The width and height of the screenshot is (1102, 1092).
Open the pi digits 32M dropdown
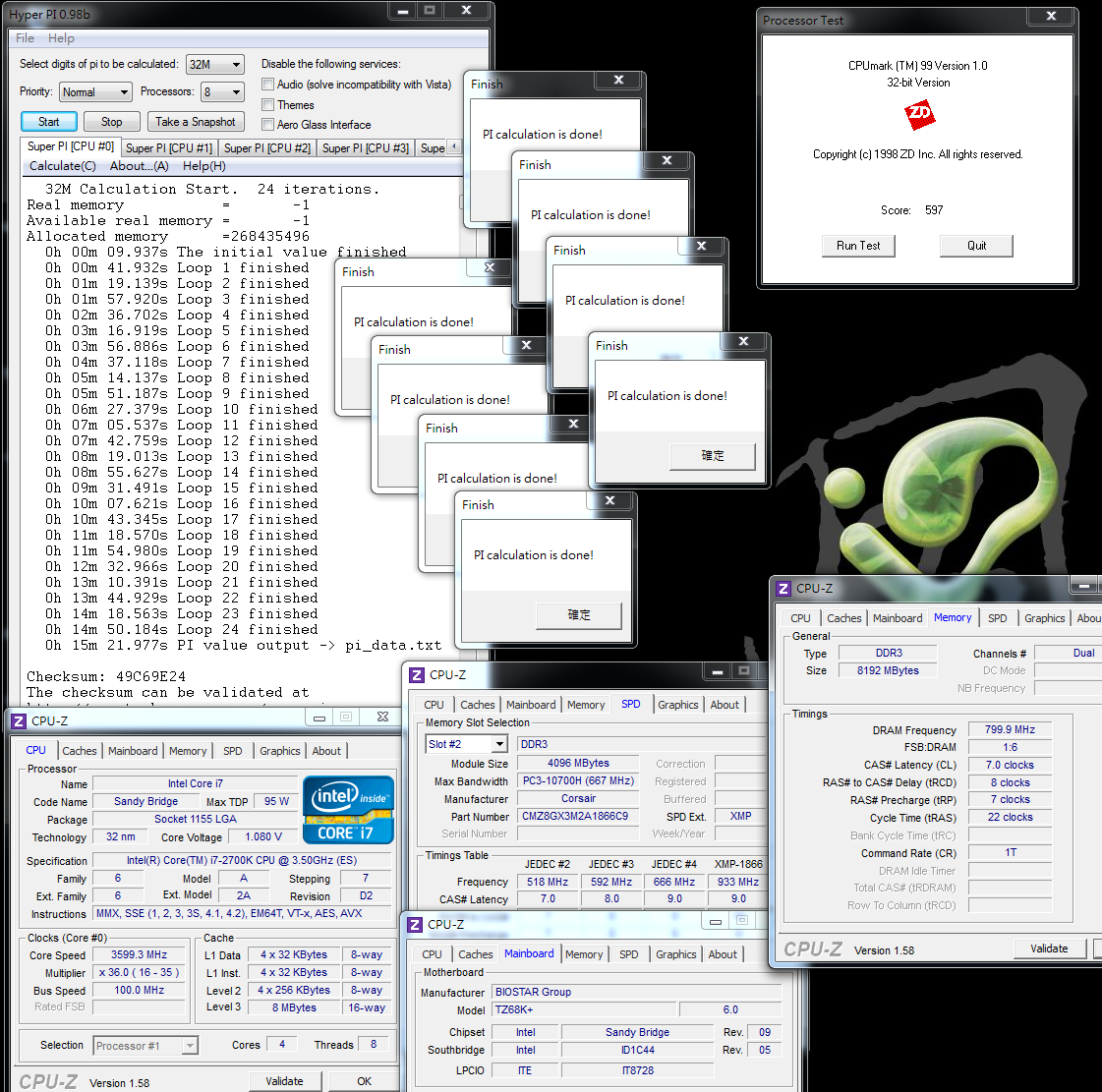click(x=215, y=65)
